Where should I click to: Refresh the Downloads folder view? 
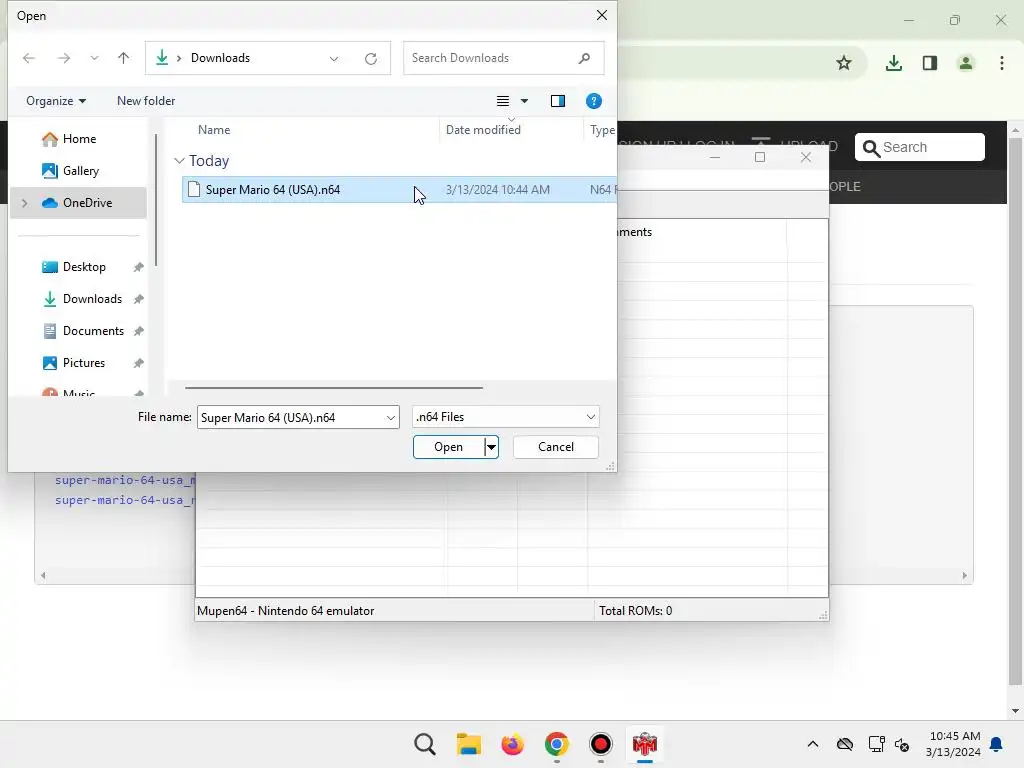point(371,59)
